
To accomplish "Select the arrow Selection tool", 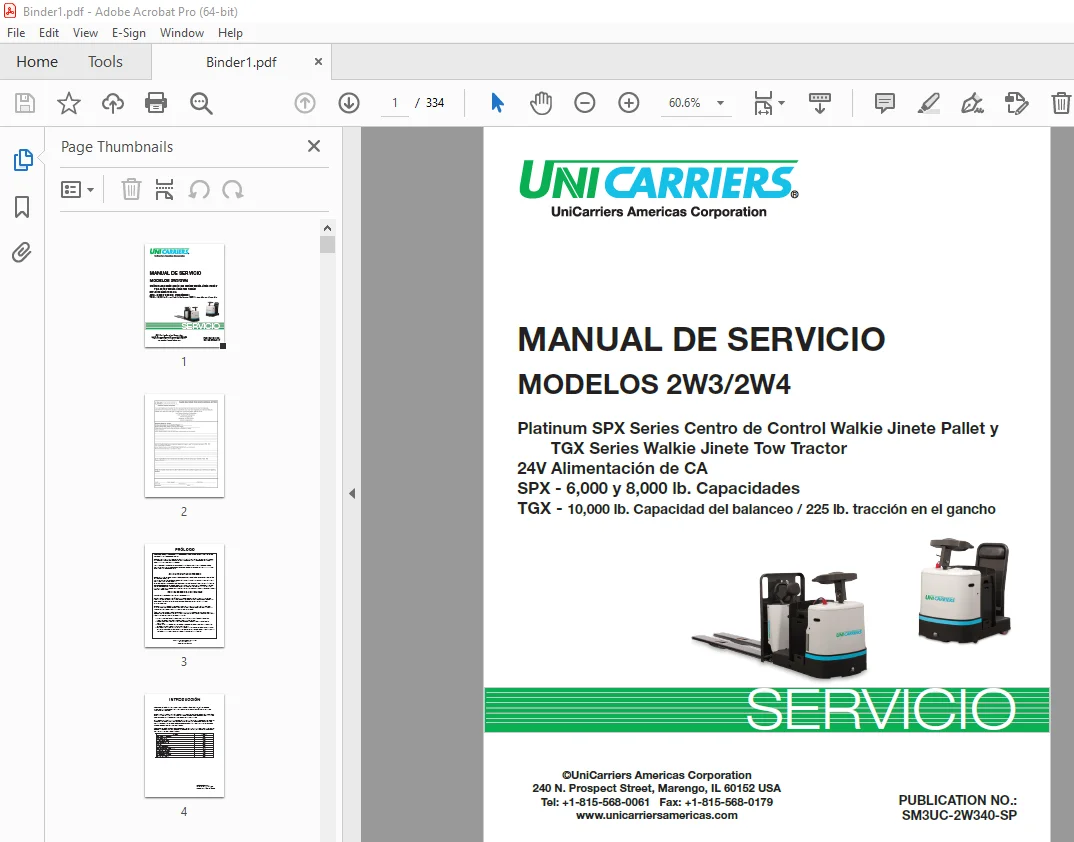I will pos(497,103).
